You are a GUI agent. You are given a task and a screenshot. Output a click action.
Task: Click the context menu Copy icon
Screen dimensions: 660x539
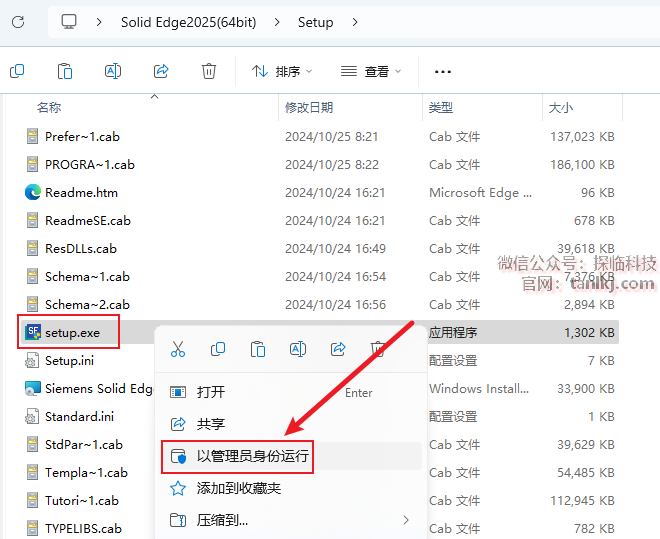point(218,349)
